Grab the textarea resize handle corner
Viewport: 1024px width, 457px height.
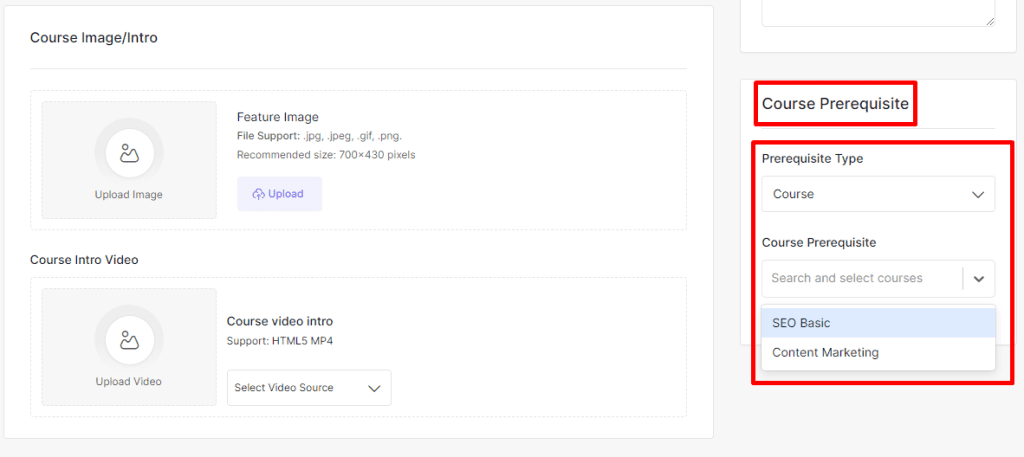click(989, 20)
